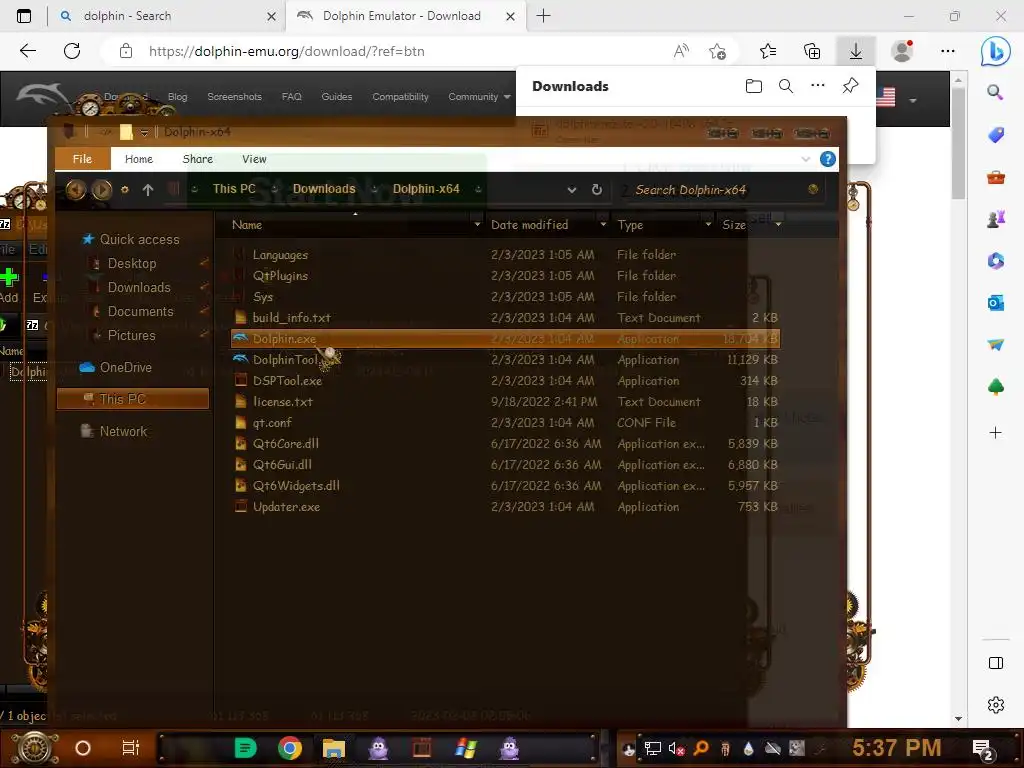Open the Favorites list icon
The width and height of the screenshot is (1024, 768).
tap(768, 51)
